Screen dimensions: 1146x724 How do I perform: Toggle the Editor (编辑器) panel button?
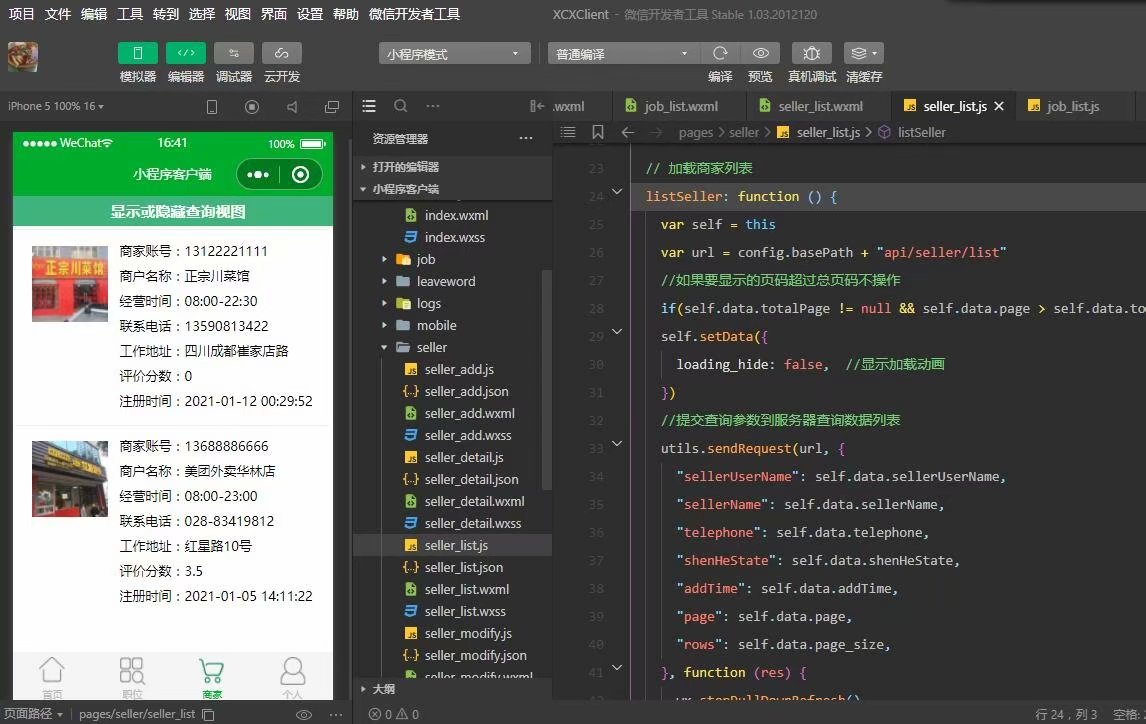coord(186,53)
